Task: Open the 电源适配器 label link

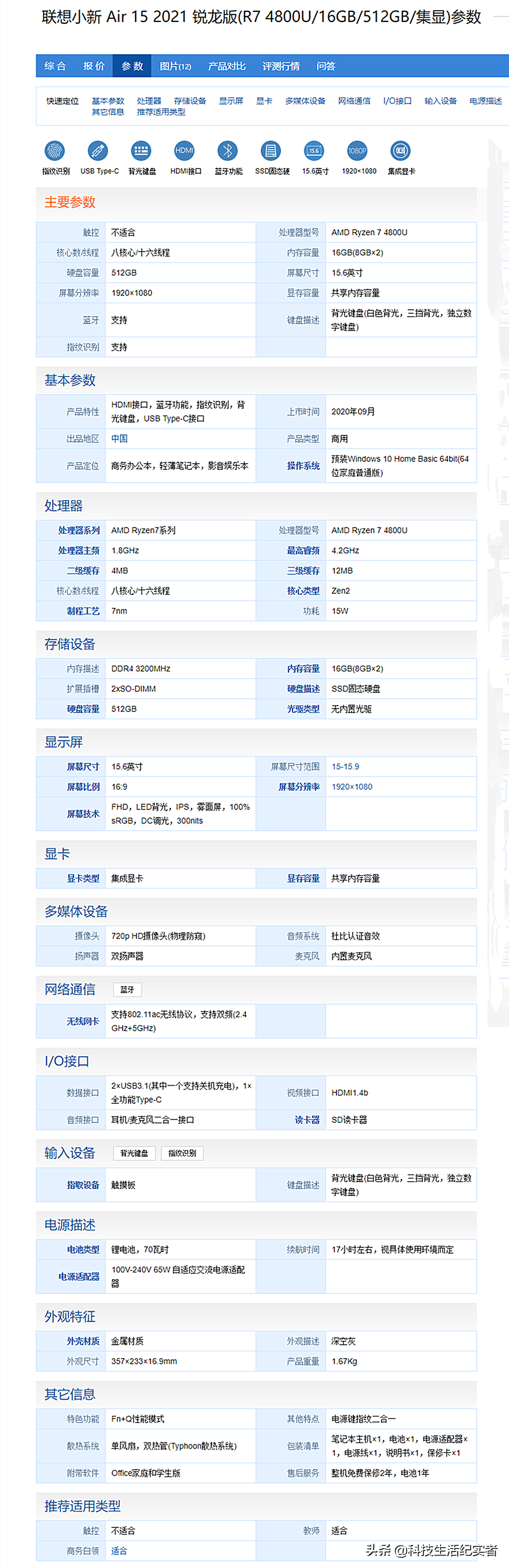Action: 79,1276
